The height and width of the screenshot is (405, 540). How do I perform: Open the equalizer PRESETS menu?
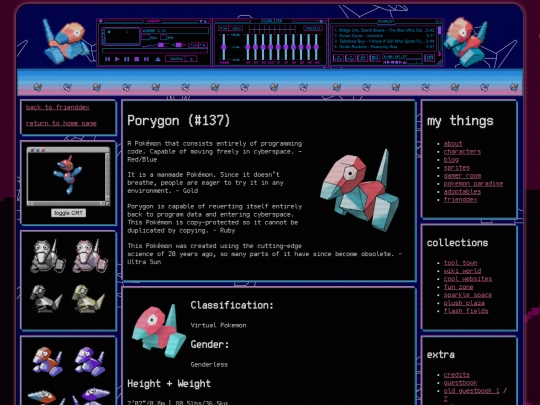[313, 28]
